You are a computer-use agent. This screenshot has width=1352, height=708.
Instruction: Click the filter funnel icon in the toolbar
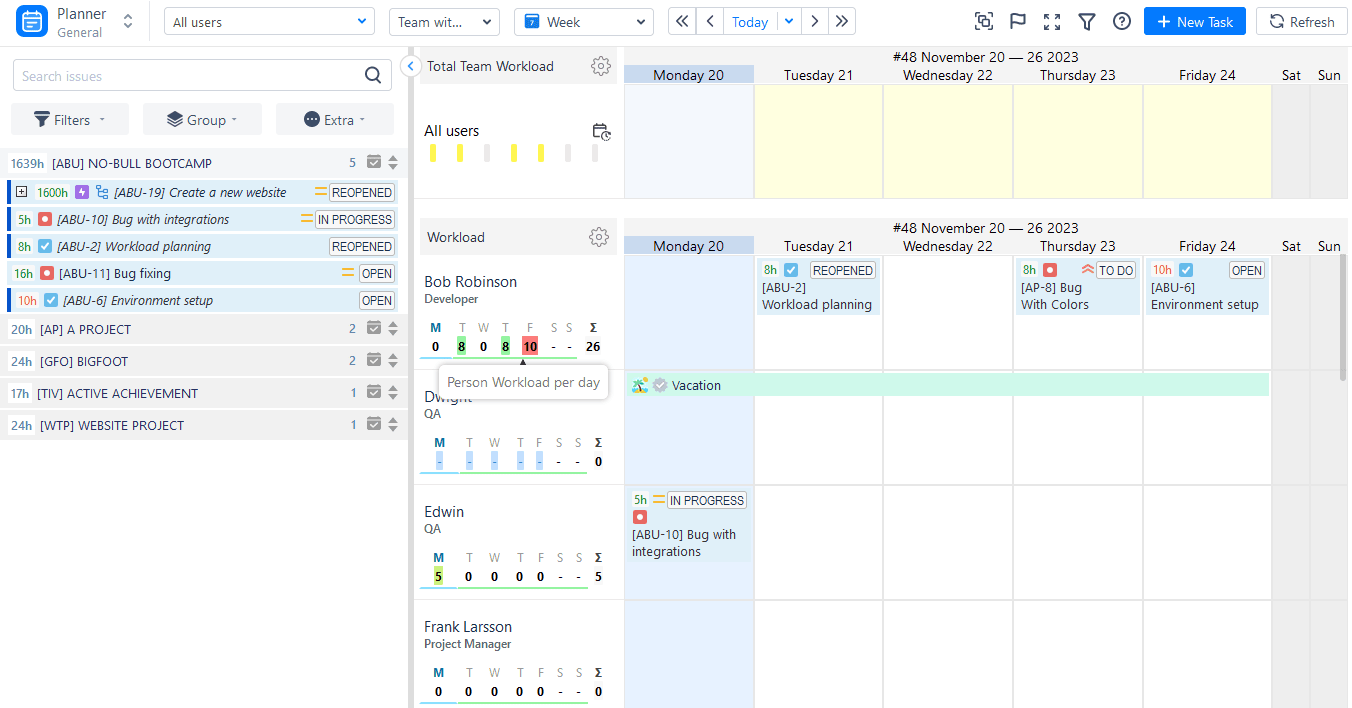1086,20
